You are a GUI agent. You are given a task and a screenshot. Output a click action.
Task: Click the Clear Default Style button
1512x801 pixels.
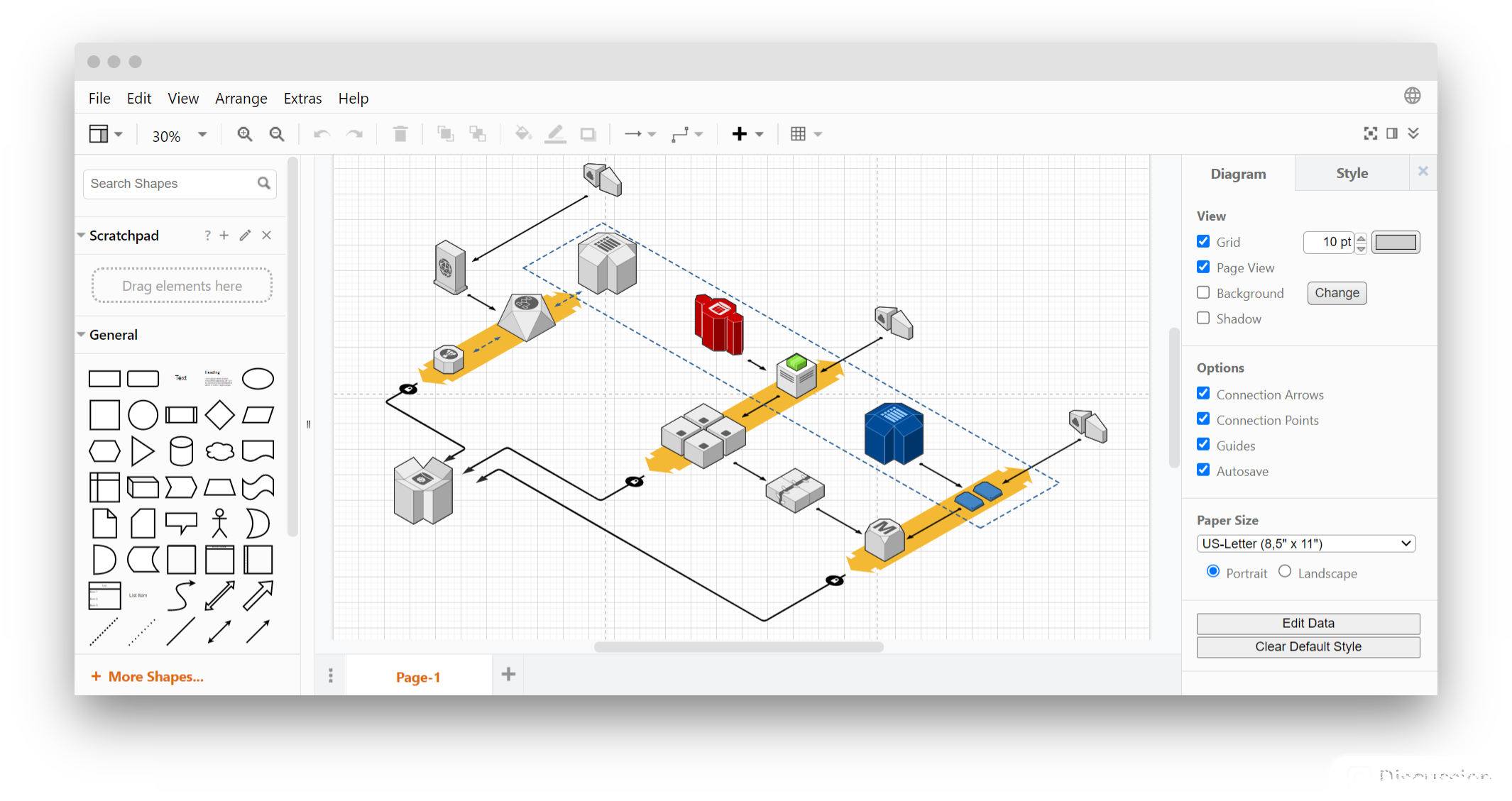(1308, 645)
